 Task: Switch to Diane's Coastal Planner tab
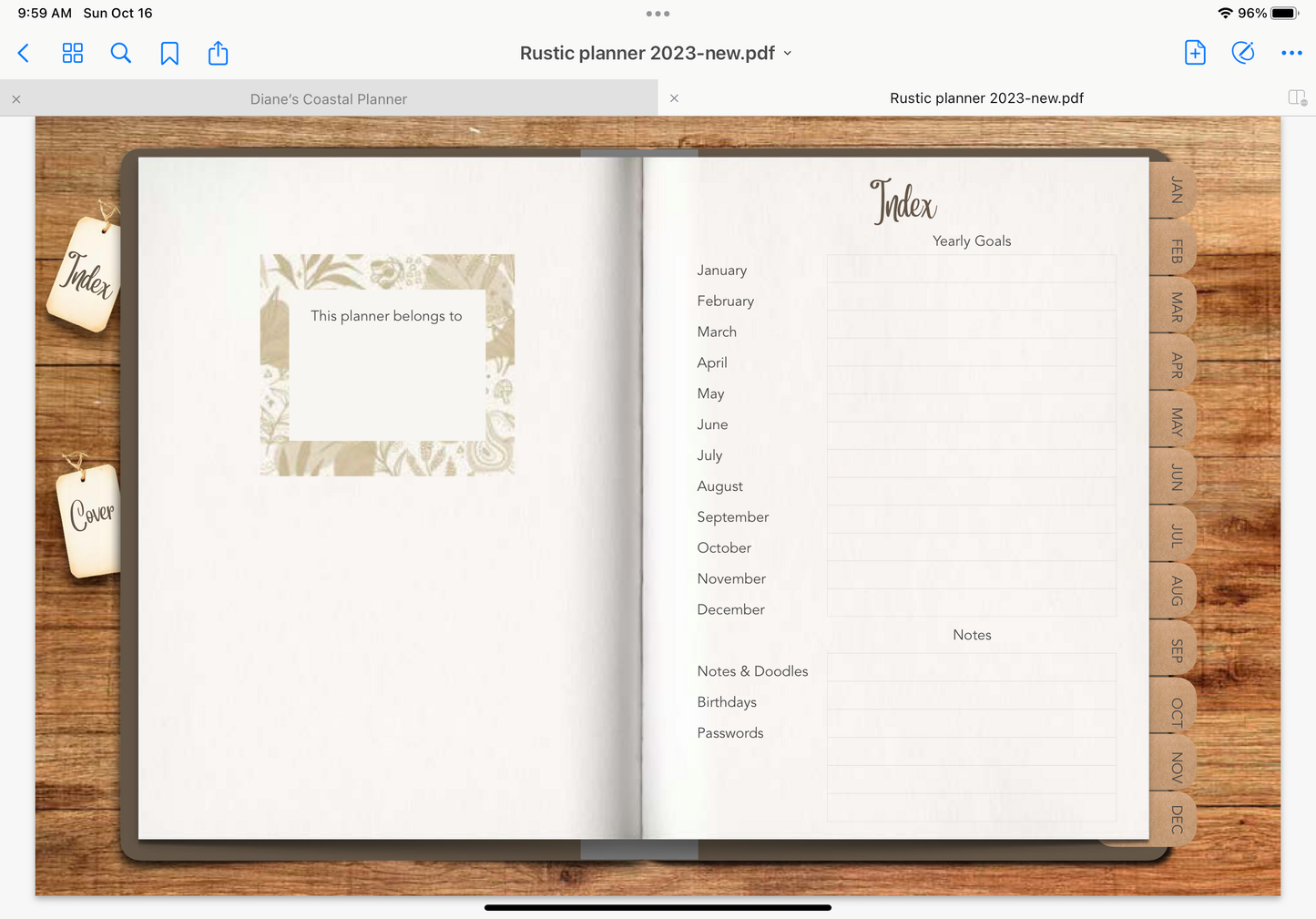329,98
